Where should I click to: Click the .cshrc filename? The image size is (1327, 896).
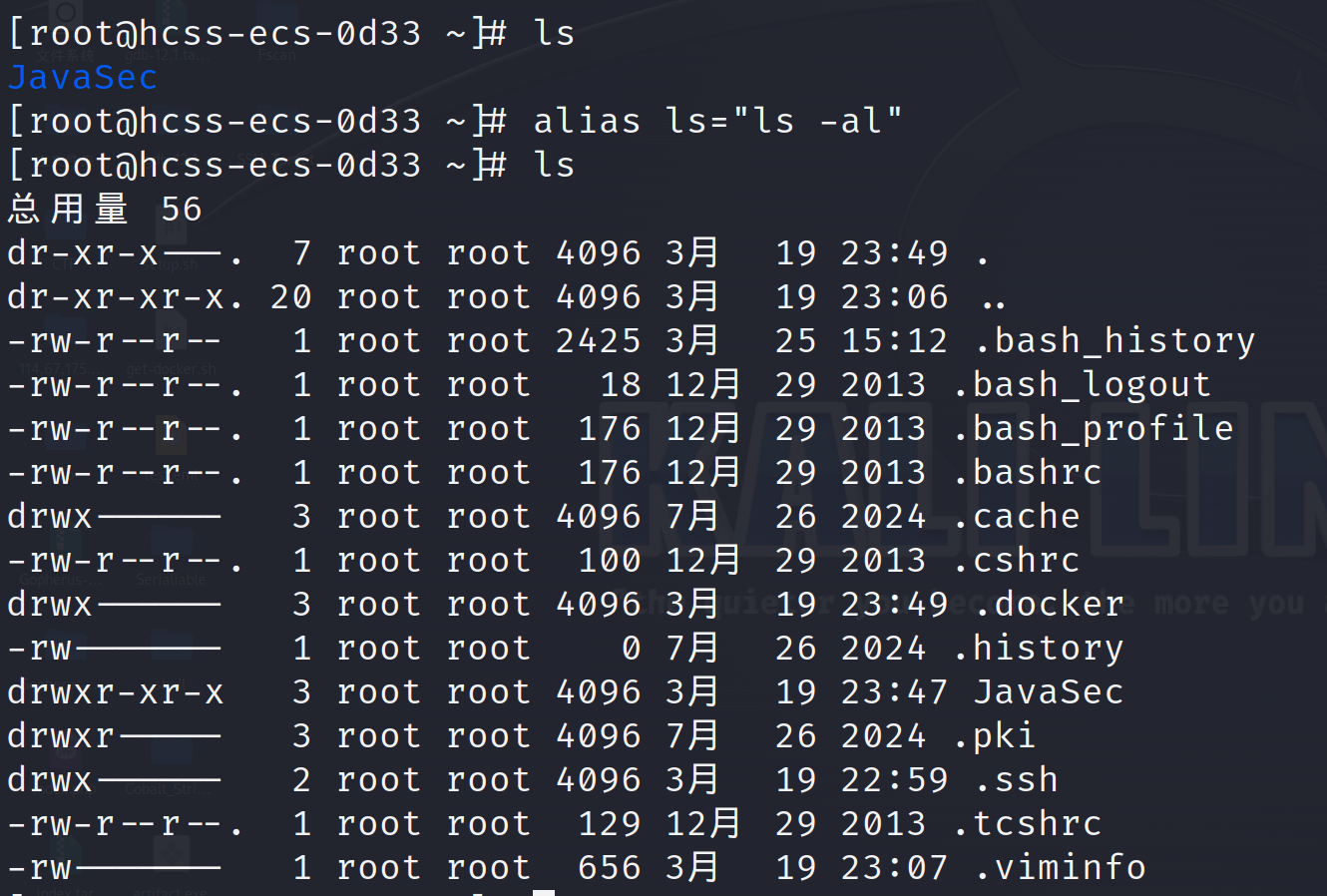coord(1016,560)
